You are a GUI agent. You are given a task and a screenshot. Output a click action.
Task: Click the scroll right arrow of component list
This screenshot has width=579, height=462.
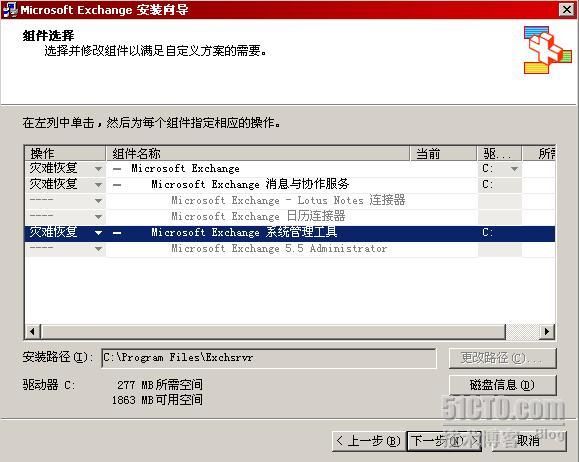[x=547, y=331]
